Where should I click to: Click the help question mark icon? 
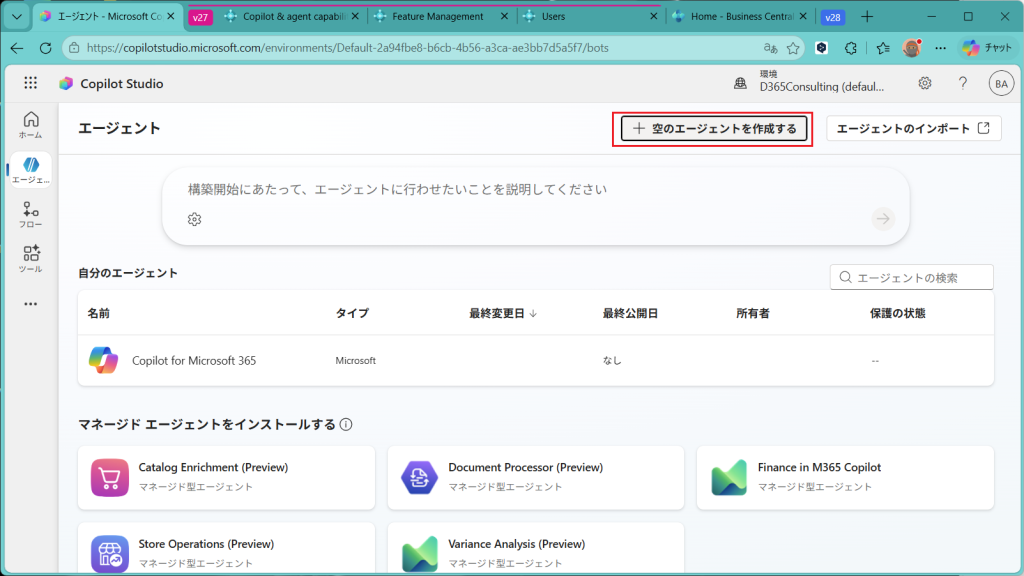pyautogui.click(x=963, y=84)
